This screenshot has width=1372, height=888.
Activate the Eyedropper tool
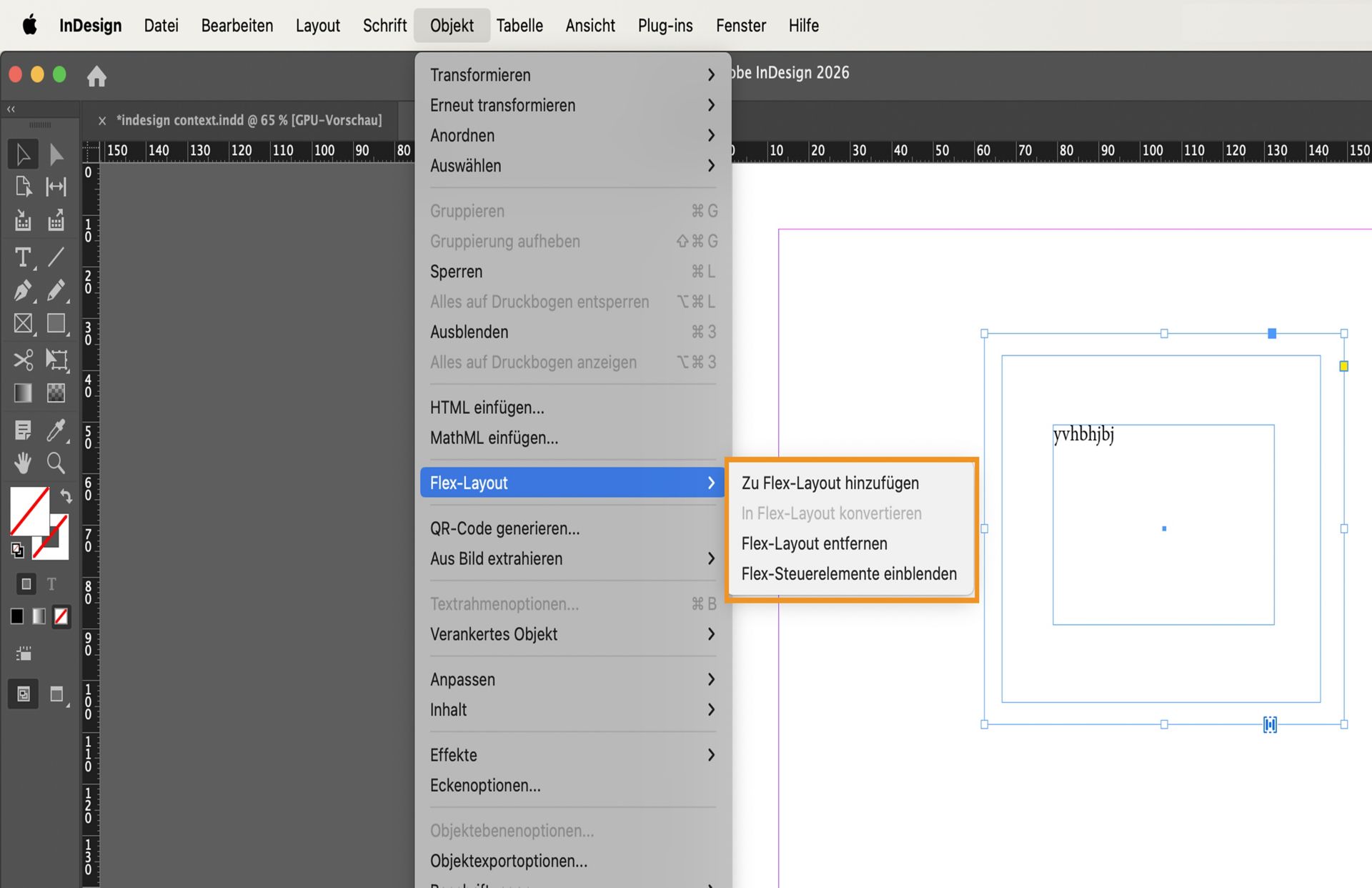point(56,430)
